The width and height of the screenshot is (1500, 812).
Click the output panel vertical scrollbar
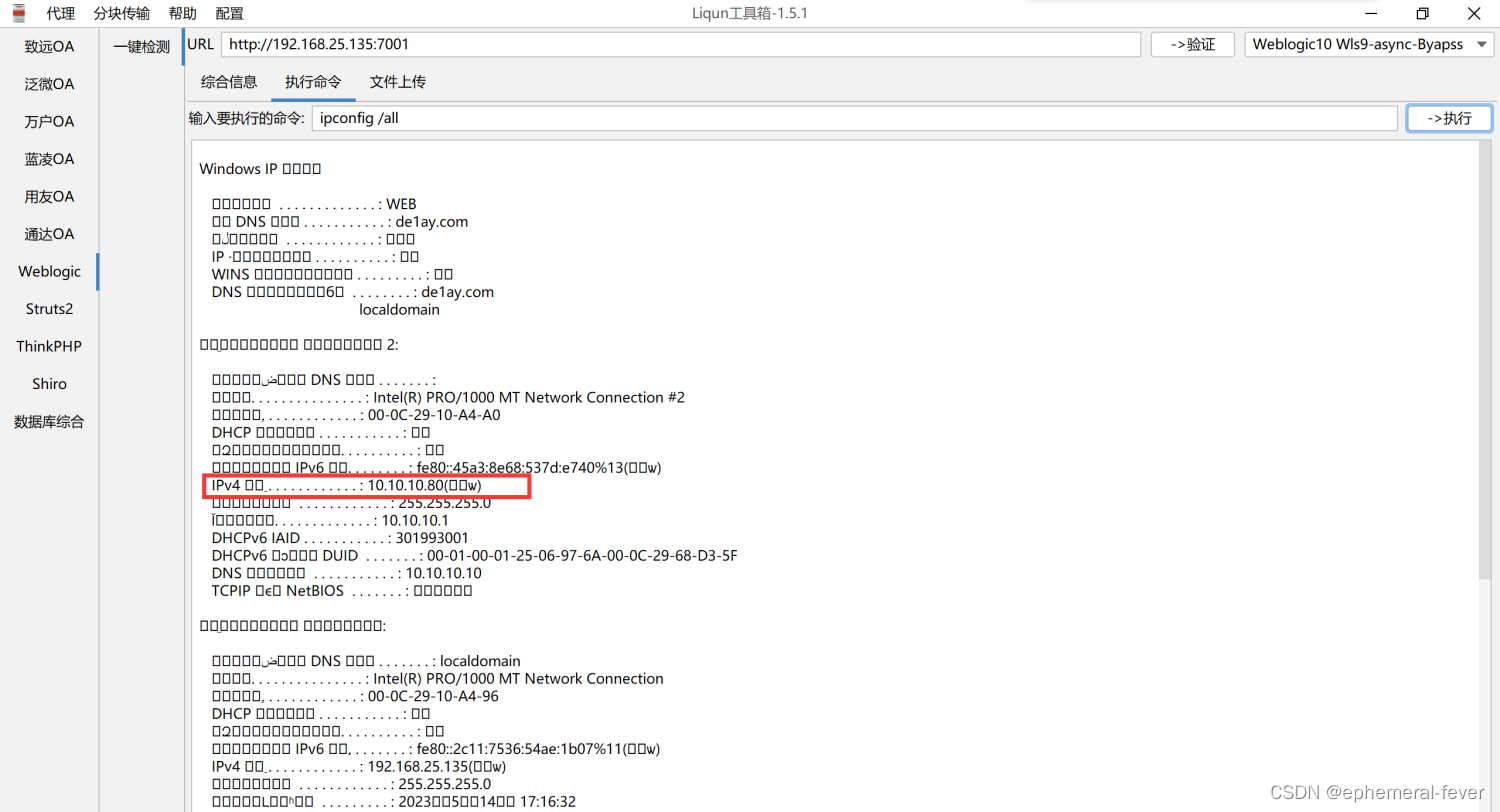tap(1485, 359)
